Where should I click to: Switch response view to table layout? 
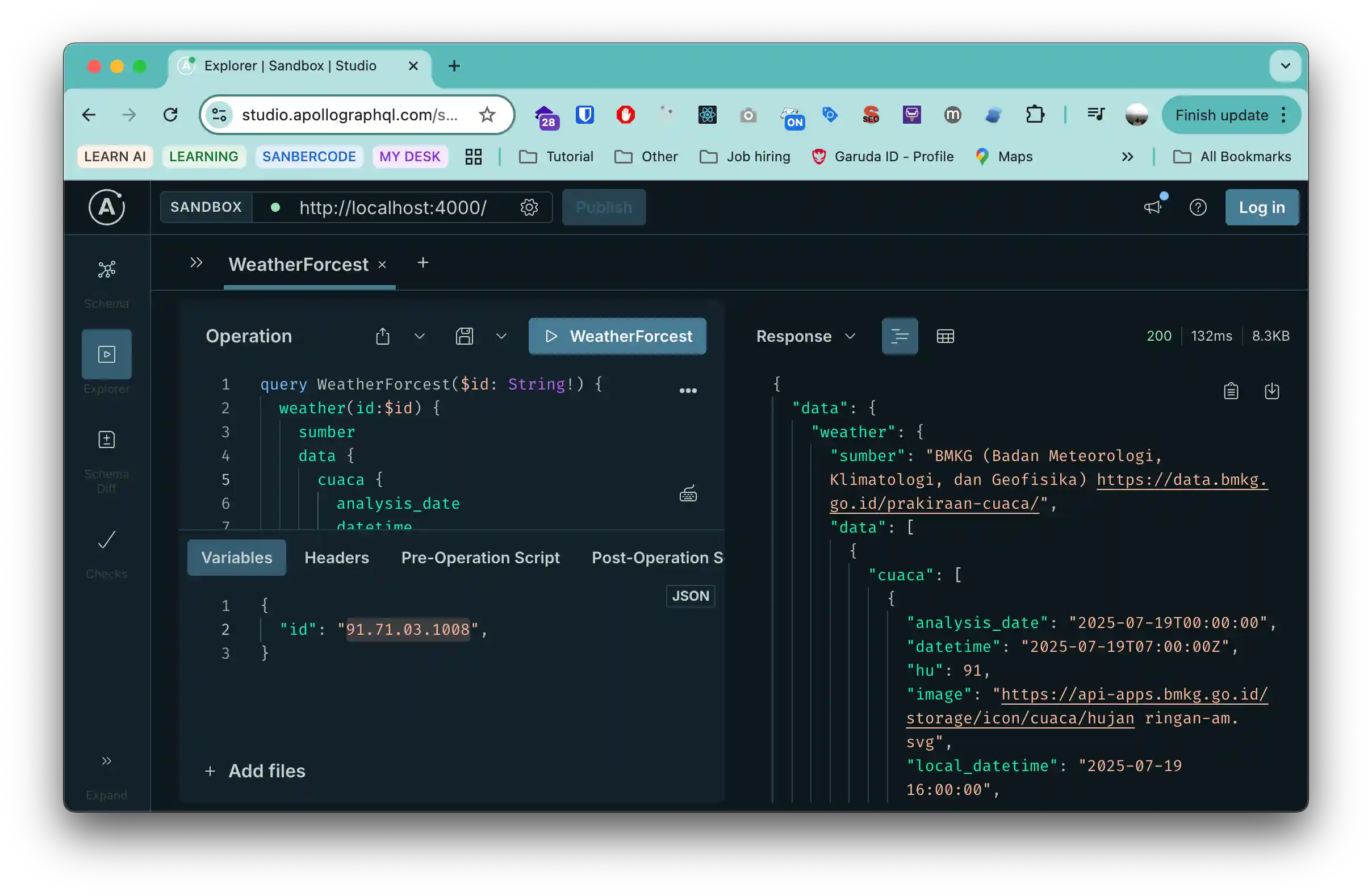[x=946, y=336]
